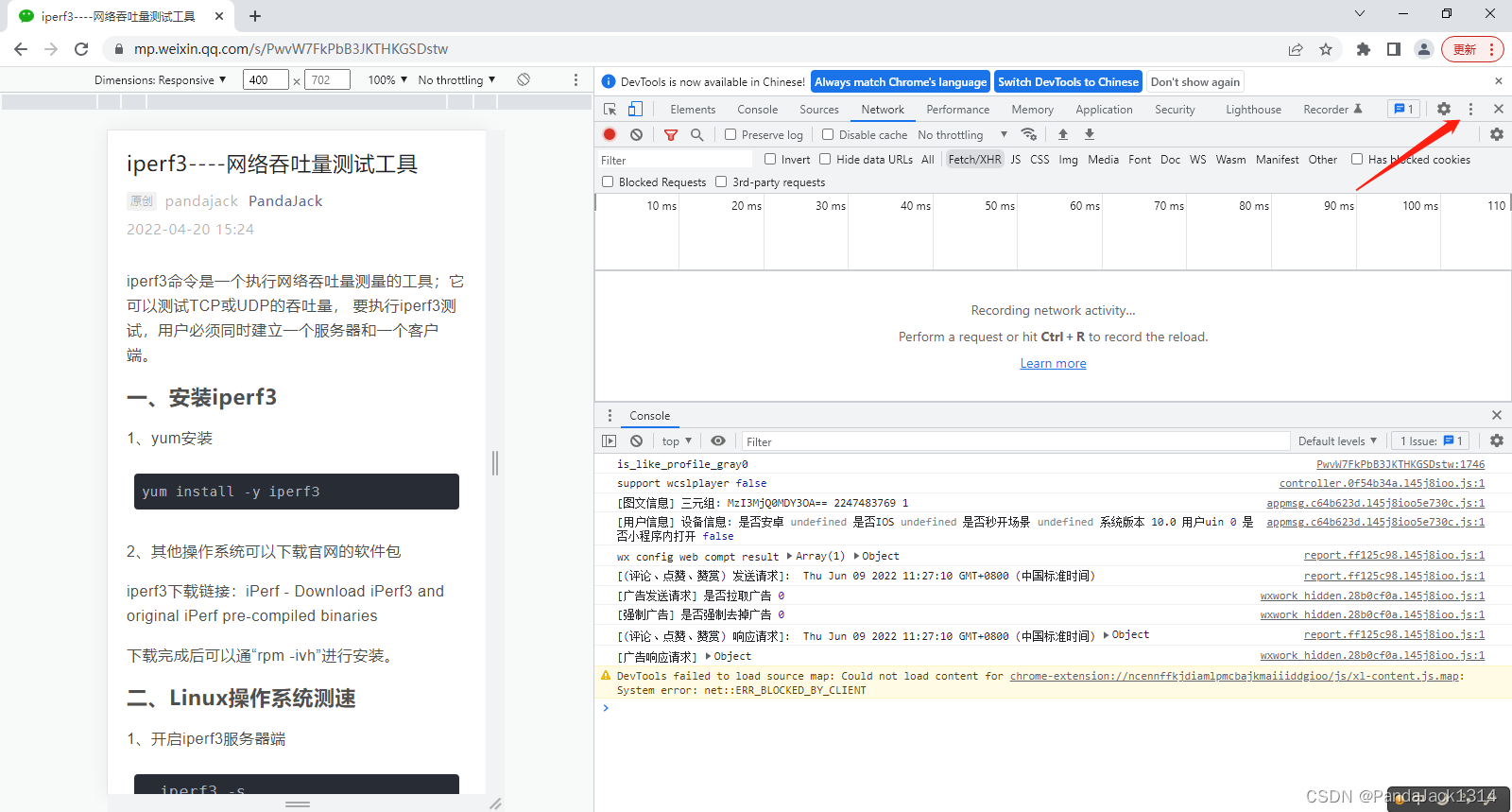The height and width of the screenshot is (812, 1512).
Task: Switch to the Sources tab
Action: 819,110
